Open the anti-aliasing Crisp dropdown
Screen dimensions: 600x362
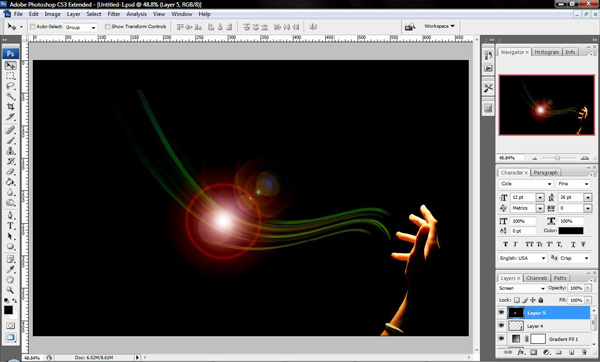pyautogui.click(x=574, y=258)
